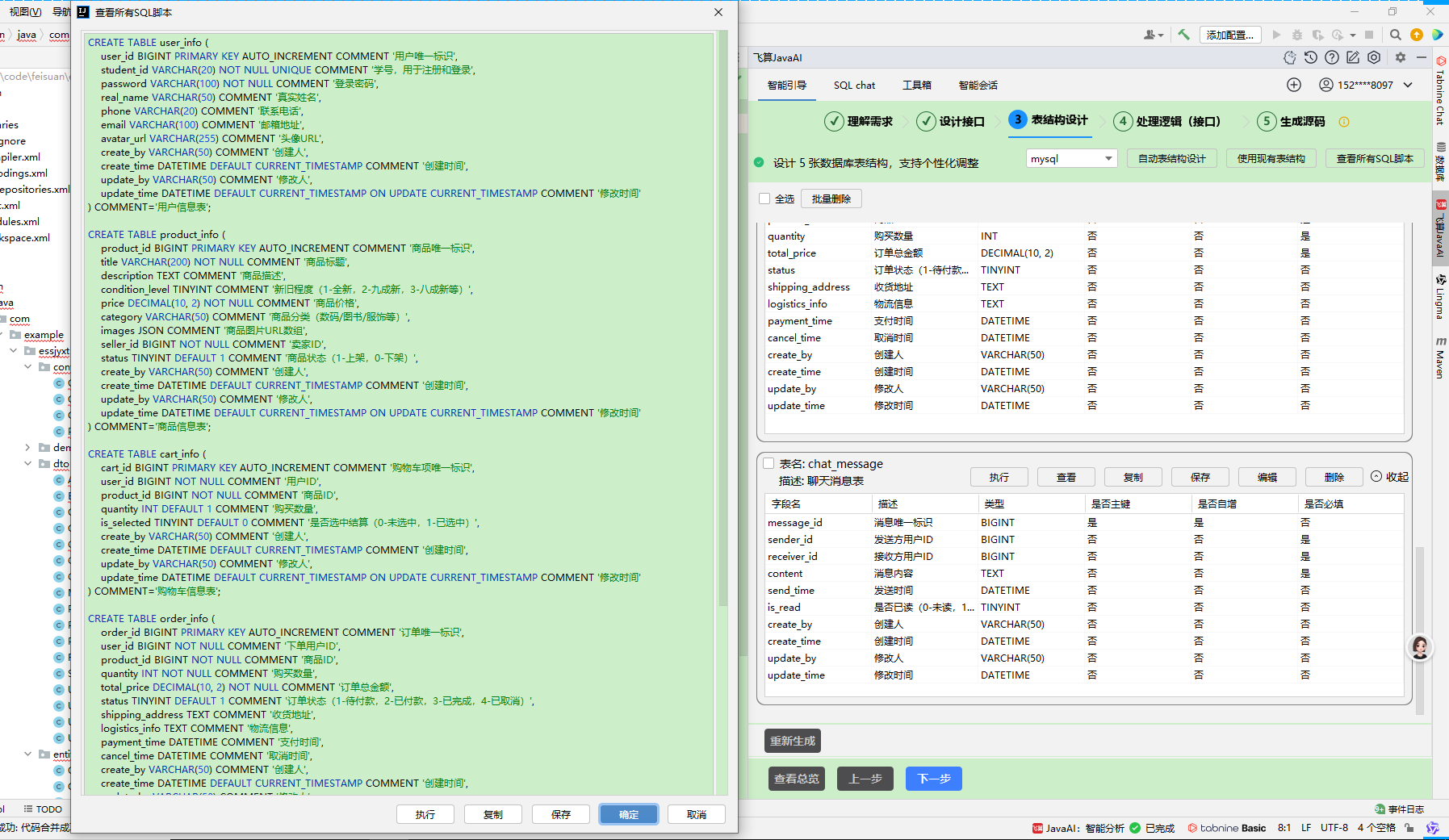Open Search Everywhere magnifier icon
This screenshot has height=840, width=1449.
[x=1395, y=35]
